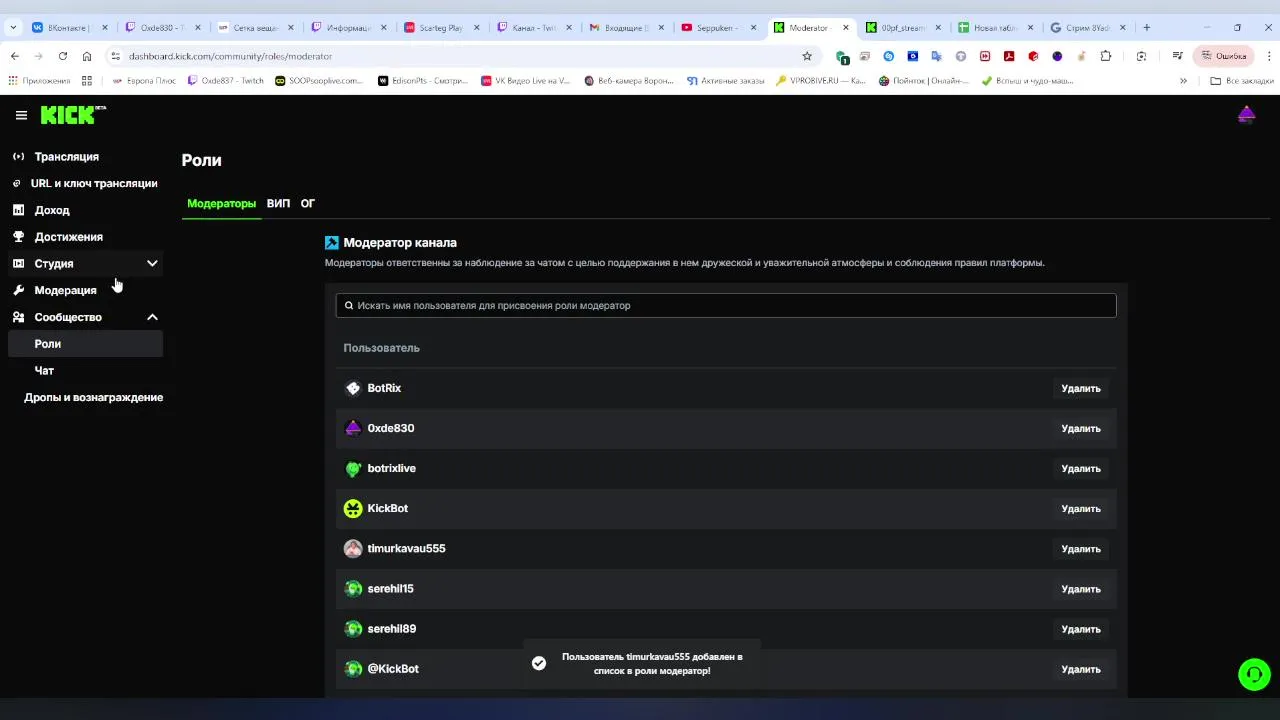
Task: Remove BotRix from moderators
Action: [1080, 388]
